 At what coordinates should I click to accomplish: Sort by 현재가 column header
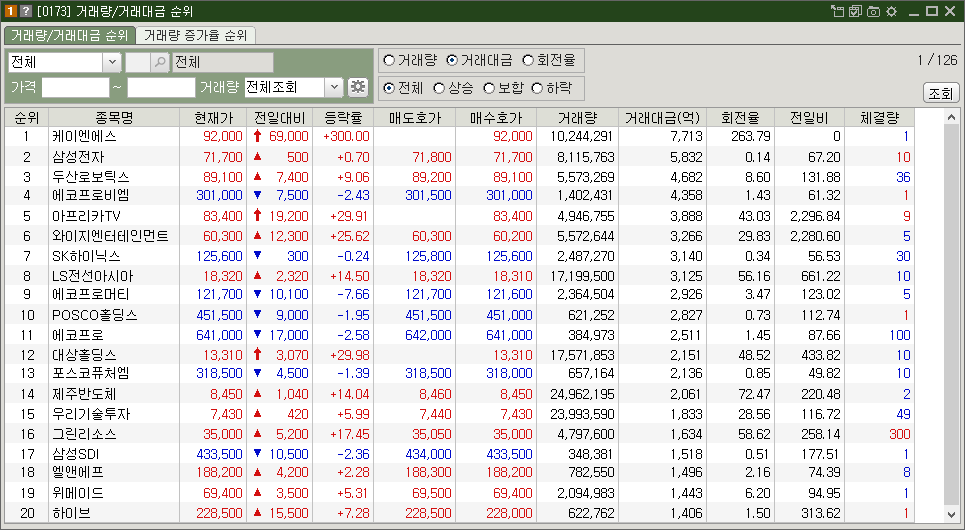point(213,117)
